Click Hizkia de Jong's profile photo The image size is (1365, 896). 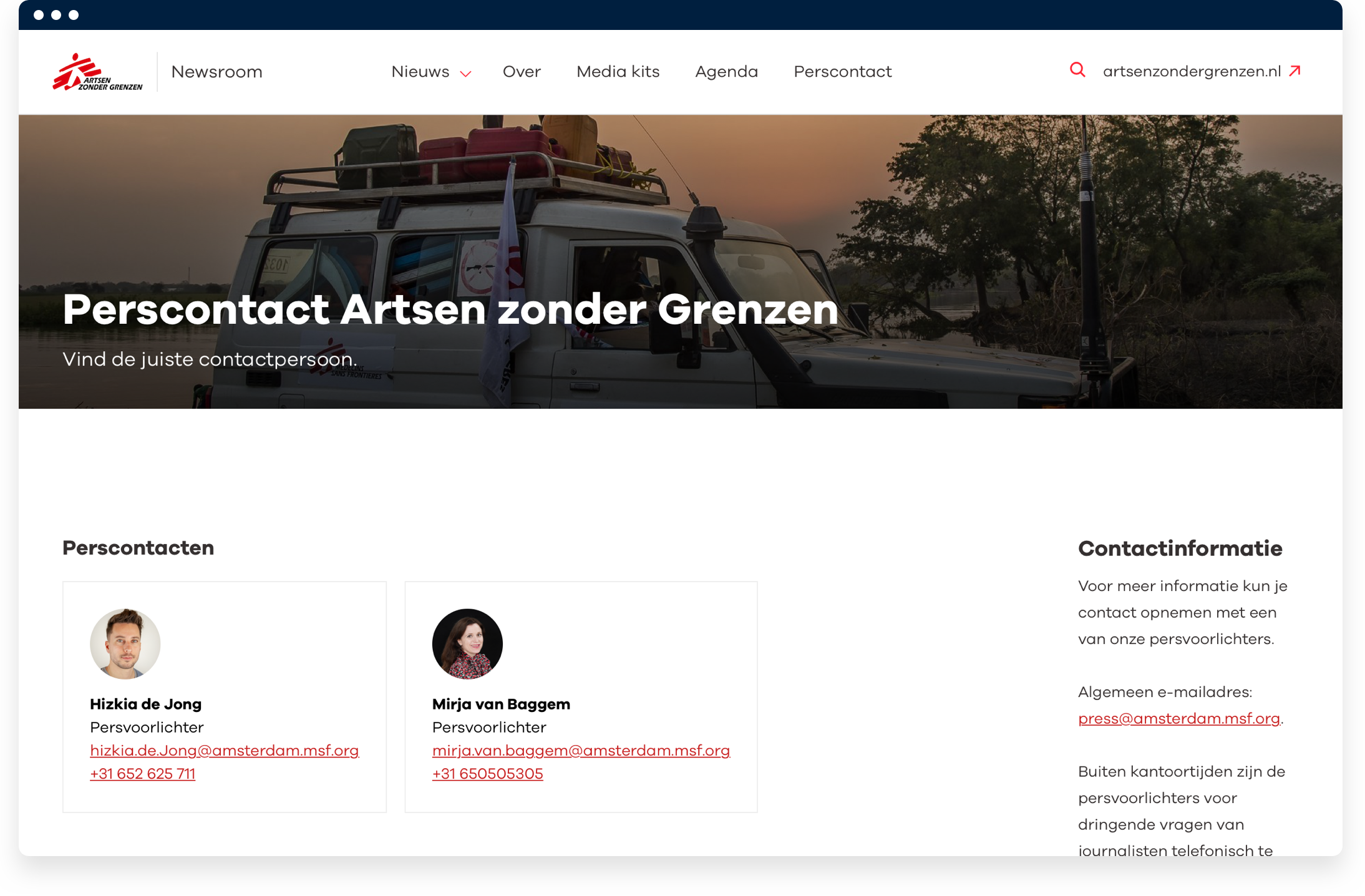coord(125,643)
